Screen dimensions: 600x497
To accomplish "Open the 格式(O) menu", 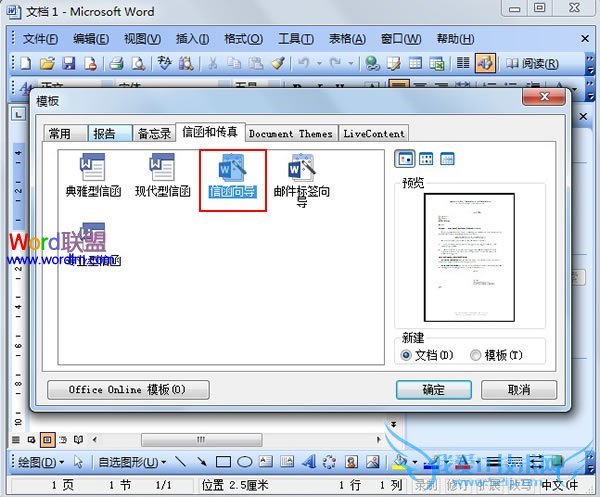I will [243, 39].
